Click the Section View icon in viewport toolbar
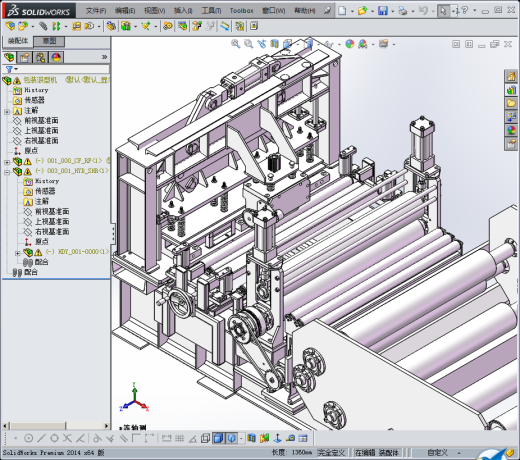Screen dimensions: 520x460 point(274,44)
